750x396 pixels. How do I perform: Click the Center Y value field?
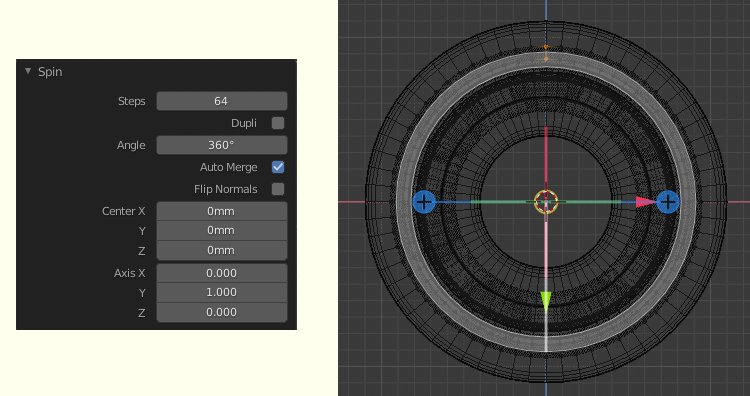click(222, 231)
